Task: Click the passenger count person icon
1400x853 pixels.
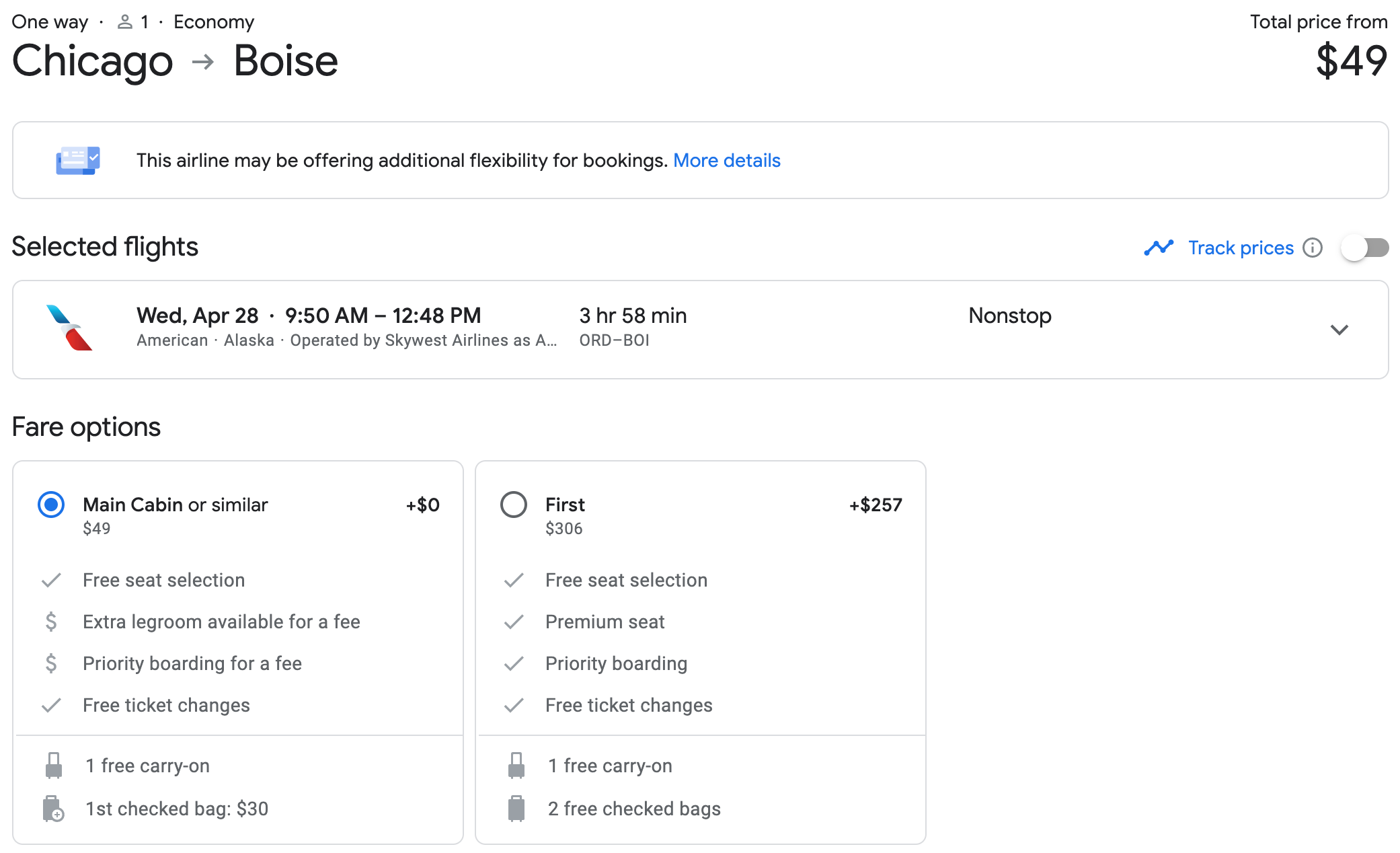Action: 125,22
